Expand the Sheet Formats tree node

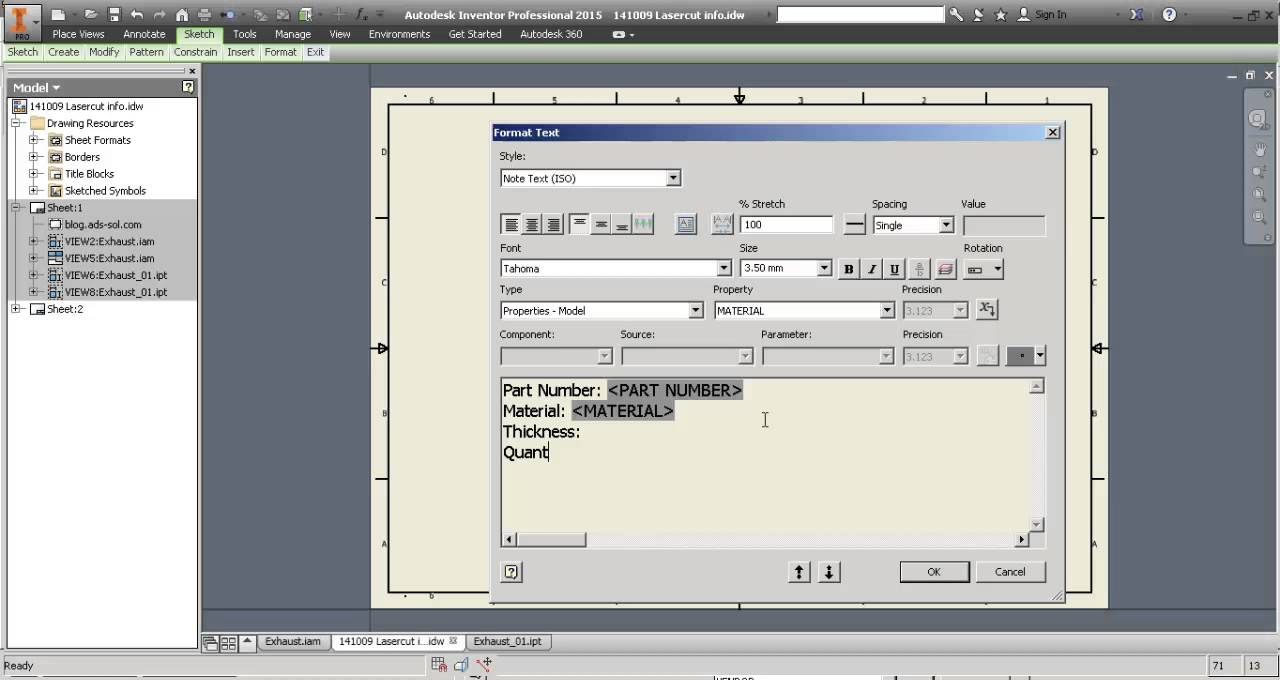[34, 140]
